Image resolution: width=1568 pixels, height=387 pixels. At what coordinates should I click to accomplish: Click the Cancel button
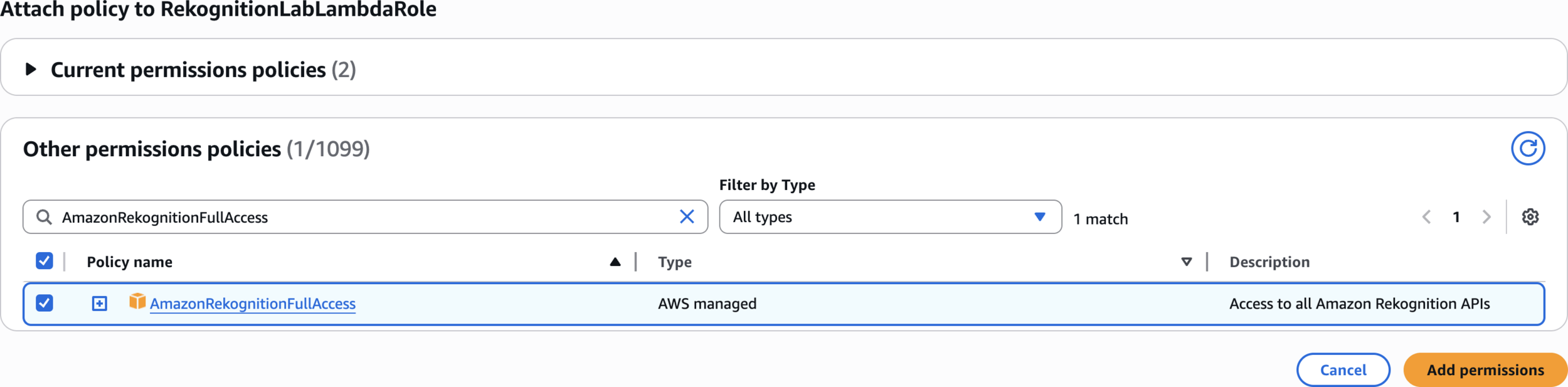pyautogui.click(x=1343, y=370)
